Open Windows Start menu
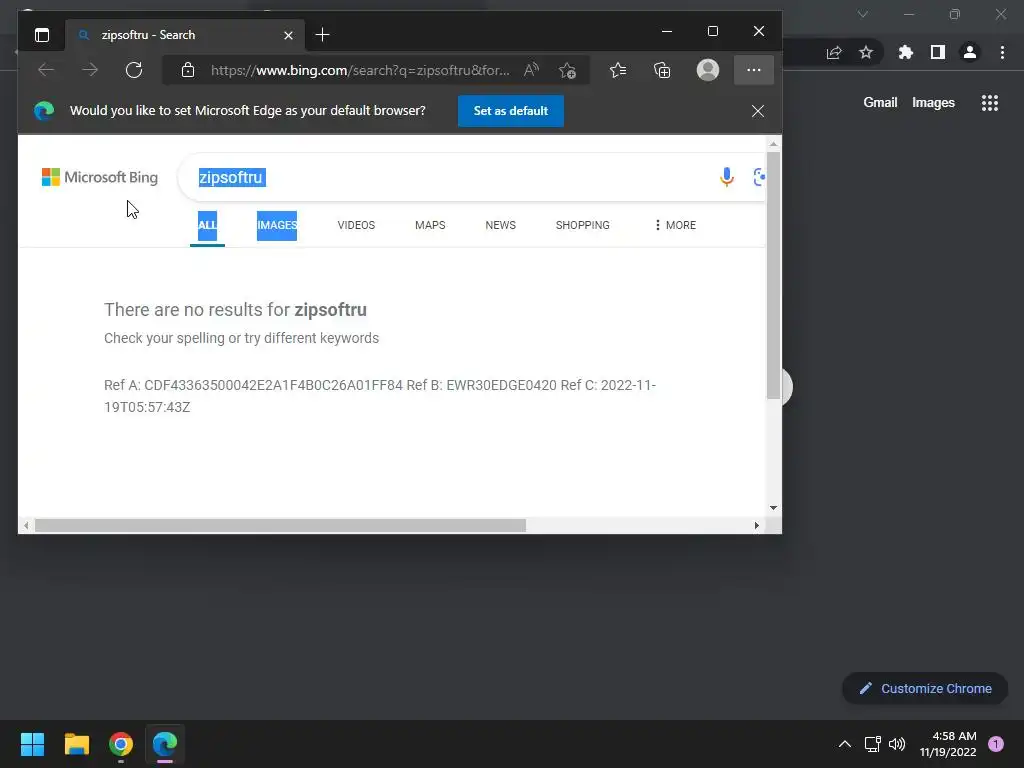This screenshot has width=1024, height=768. (x=32, y=744)
